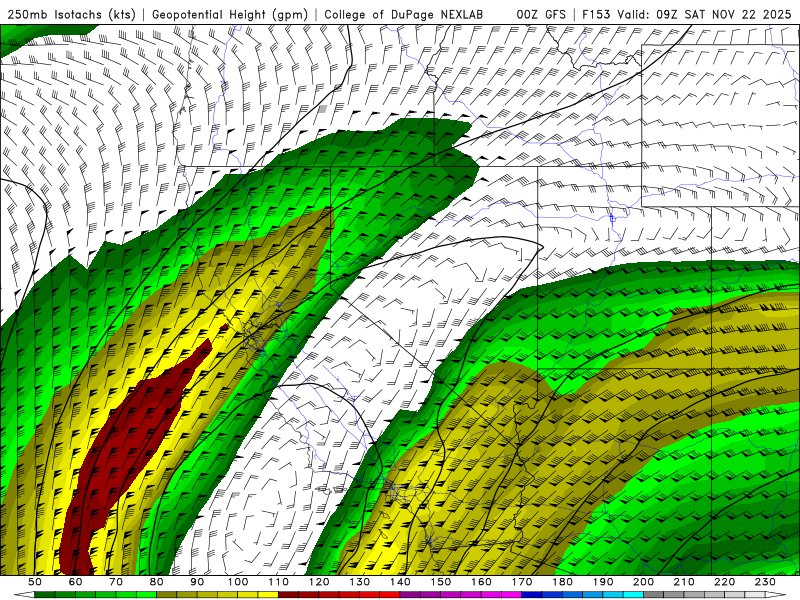Click the 120 label on the color bar
800x600 pixels.
tap(319, 582)
